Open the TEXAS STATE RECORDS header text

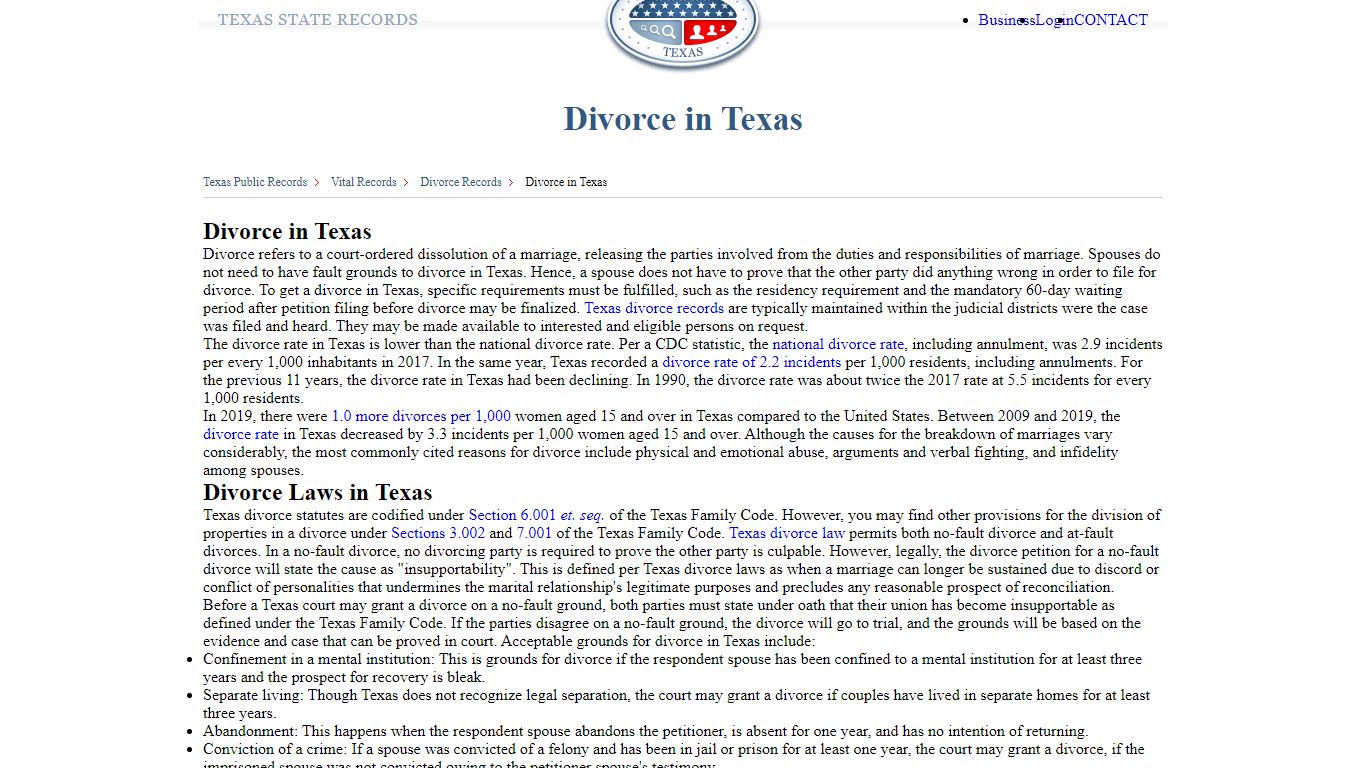coord(318,20)
